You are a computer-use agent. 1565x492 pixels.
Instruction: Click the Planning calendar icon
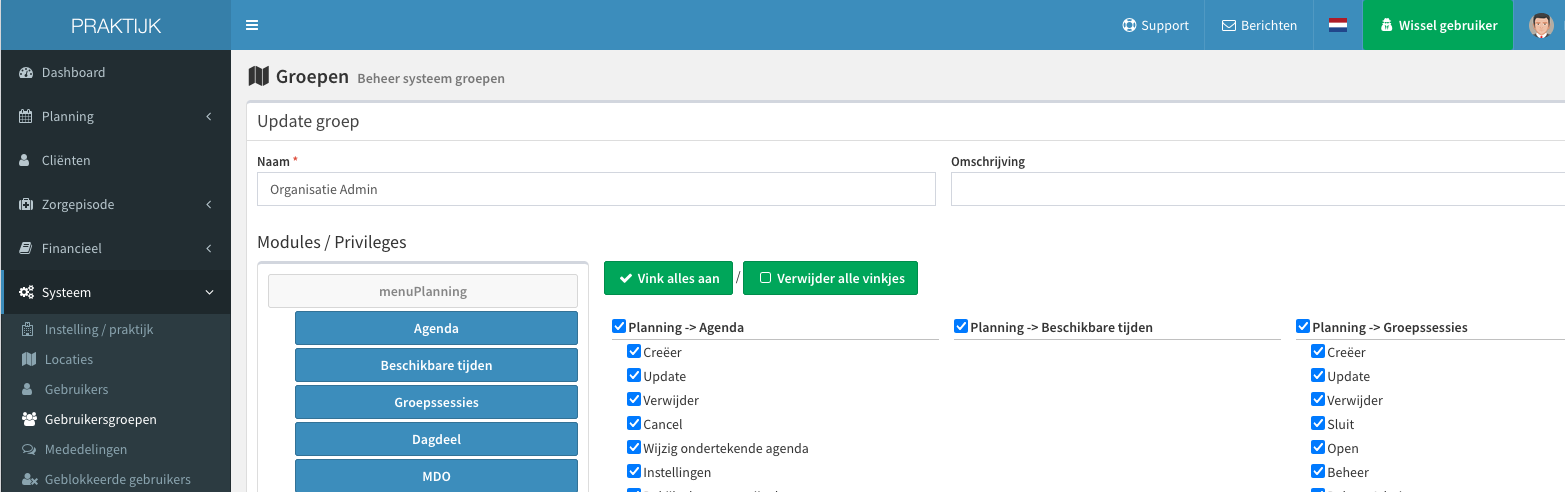coord(27,117)
